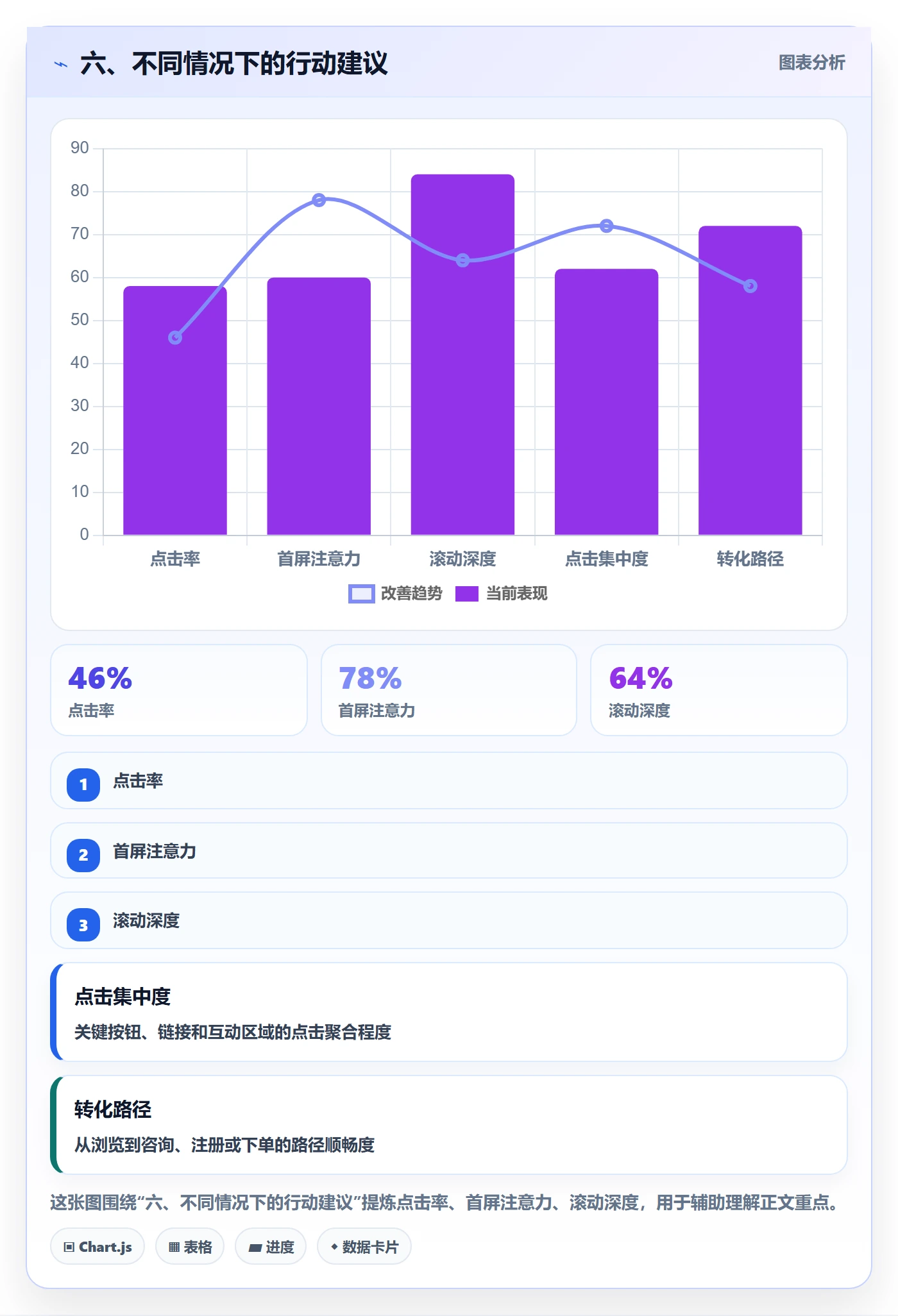Click the 点击率 x-axis label under the chart
This screenshot has height=1316, width=898.
click(175, 559)
